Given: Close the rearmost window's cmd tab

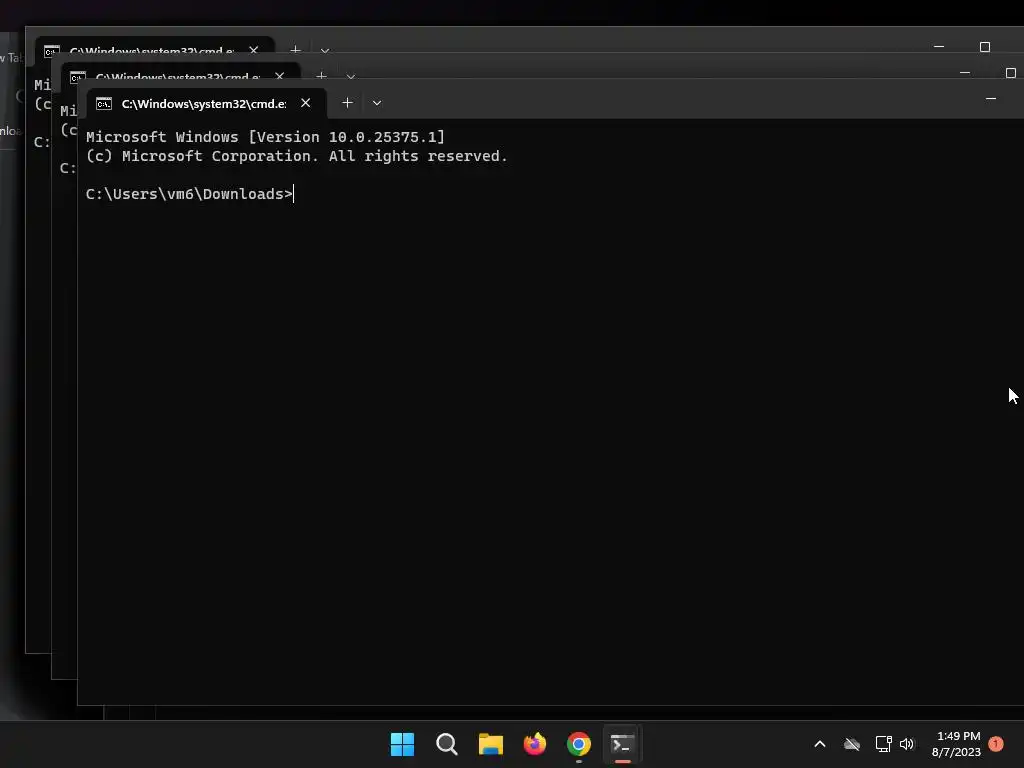Looking at the screenshot, I should click(x=253, y=50).
